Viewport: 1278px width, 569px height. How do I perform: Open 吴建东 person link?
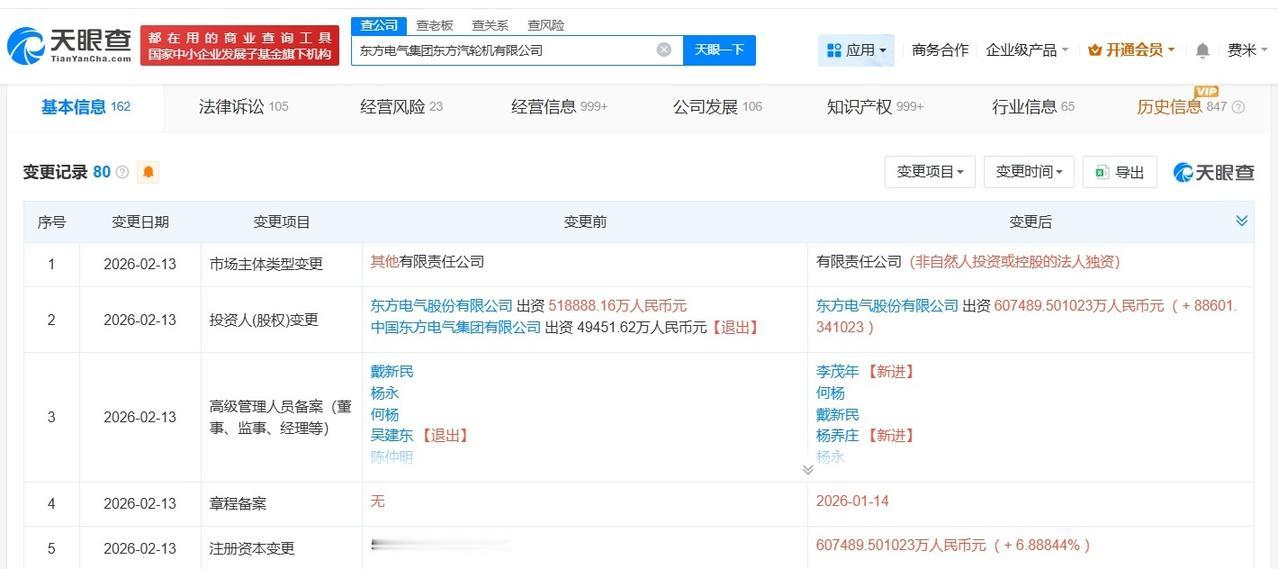coord(392,436)
